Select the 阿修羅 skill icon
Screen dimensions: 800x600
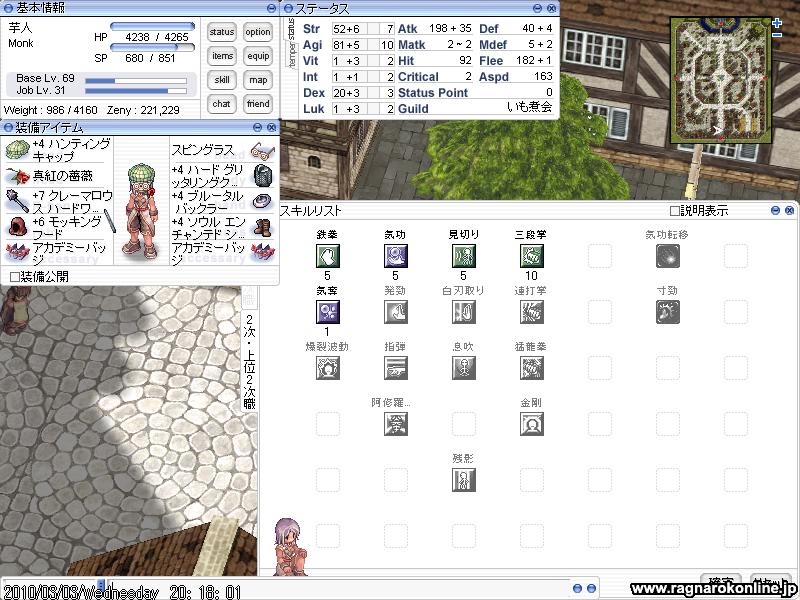395,424
